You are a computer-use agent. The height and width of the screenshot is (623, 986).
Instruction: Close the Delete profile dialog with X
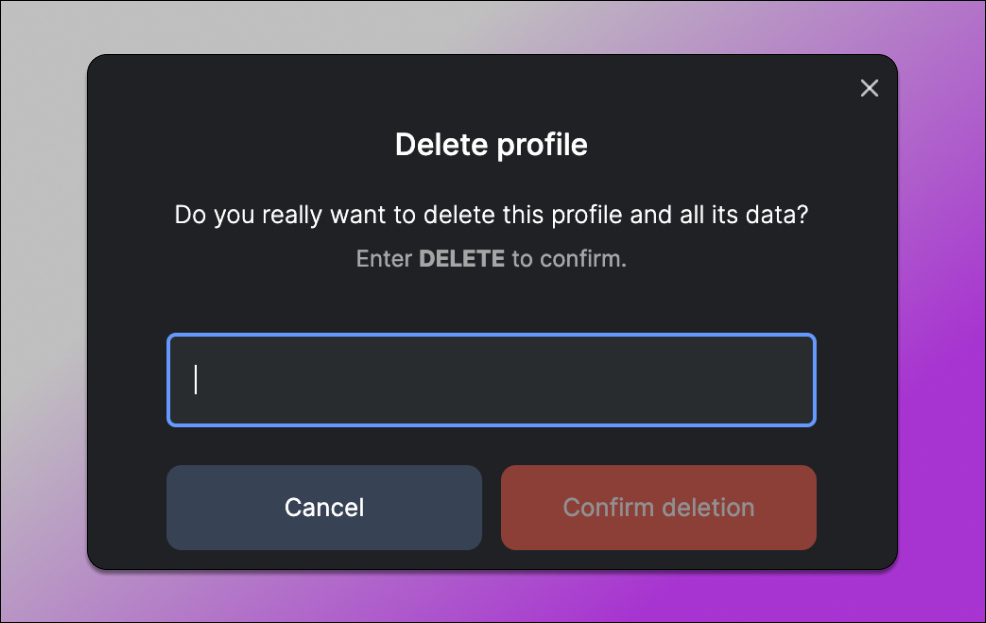(869, 88)
